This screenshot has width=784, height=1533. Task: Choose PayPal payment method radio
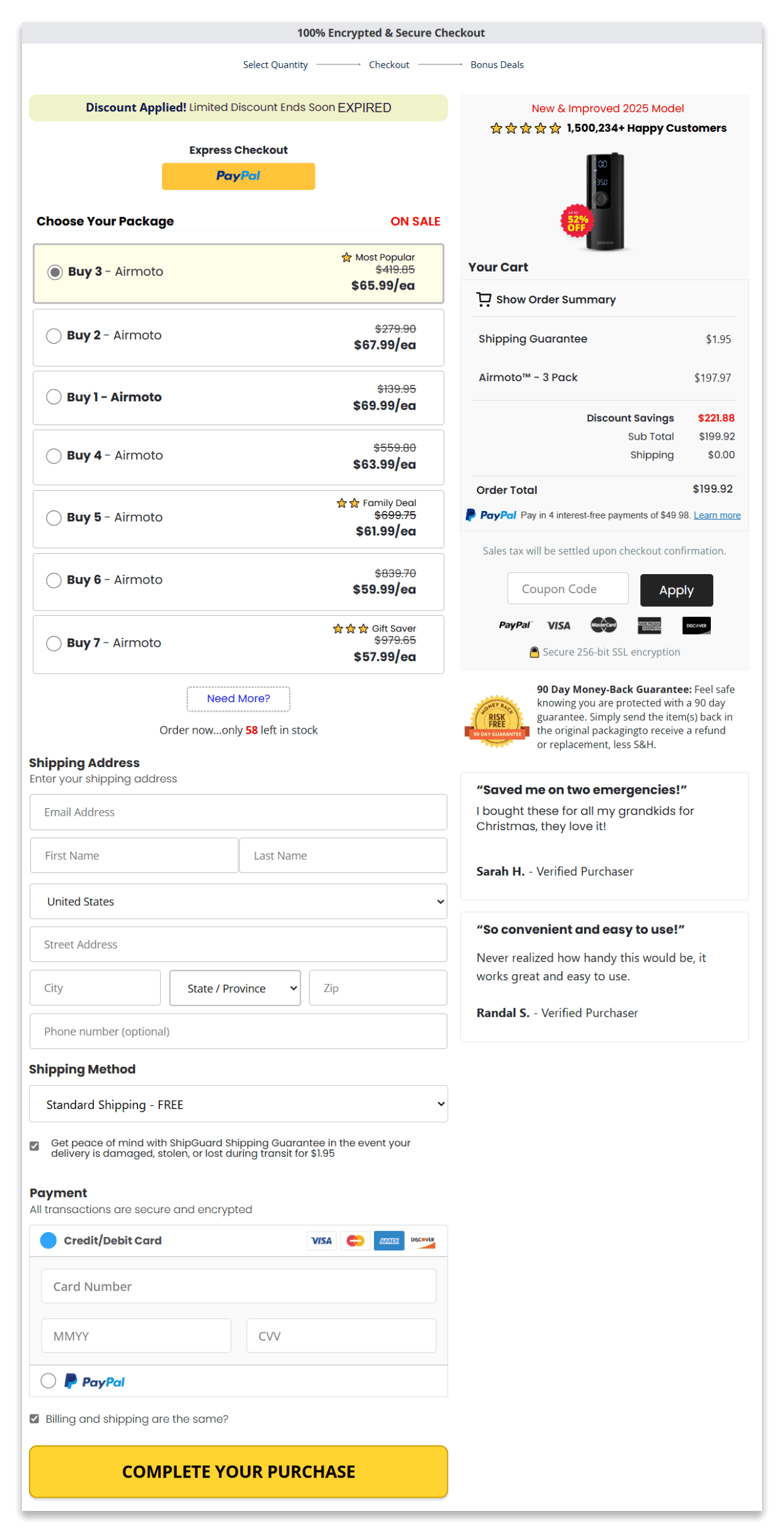click(49, 1381)
